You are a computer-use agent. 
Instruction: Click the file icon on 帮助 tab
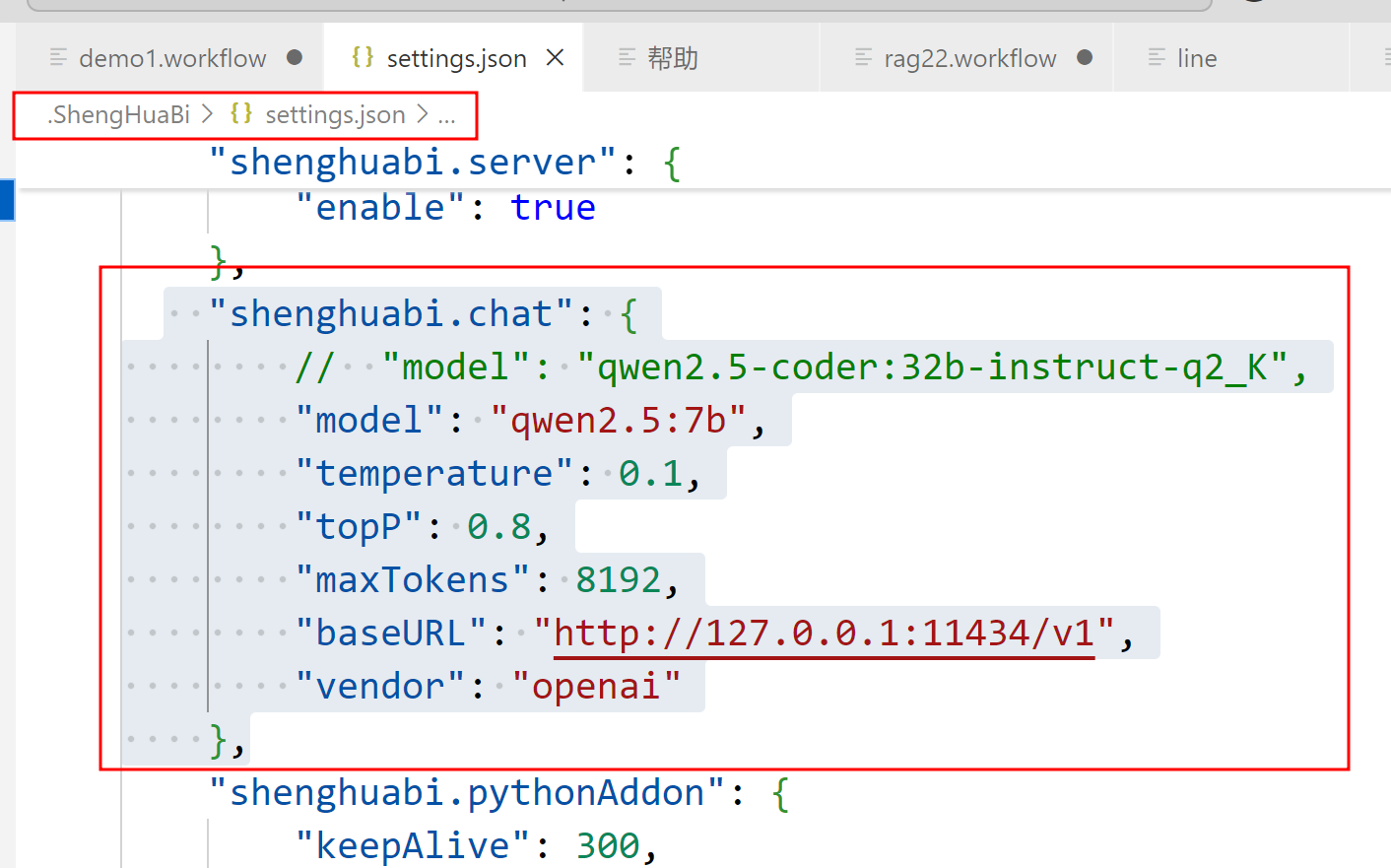(x=627, y=58)
